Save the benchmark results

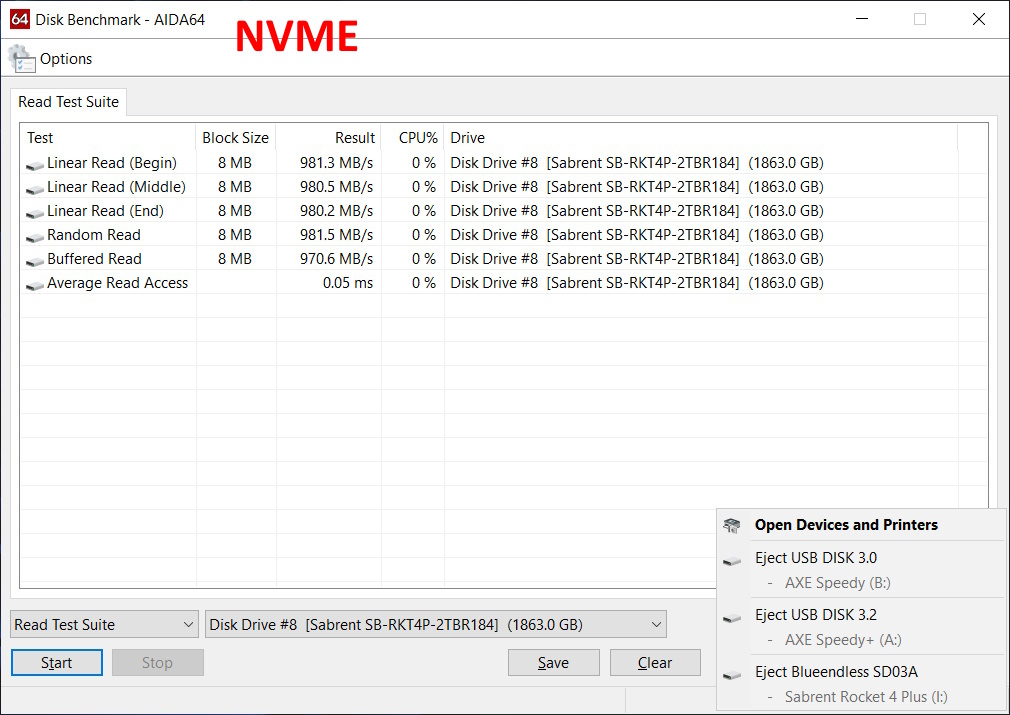click(x=553, y=663)
